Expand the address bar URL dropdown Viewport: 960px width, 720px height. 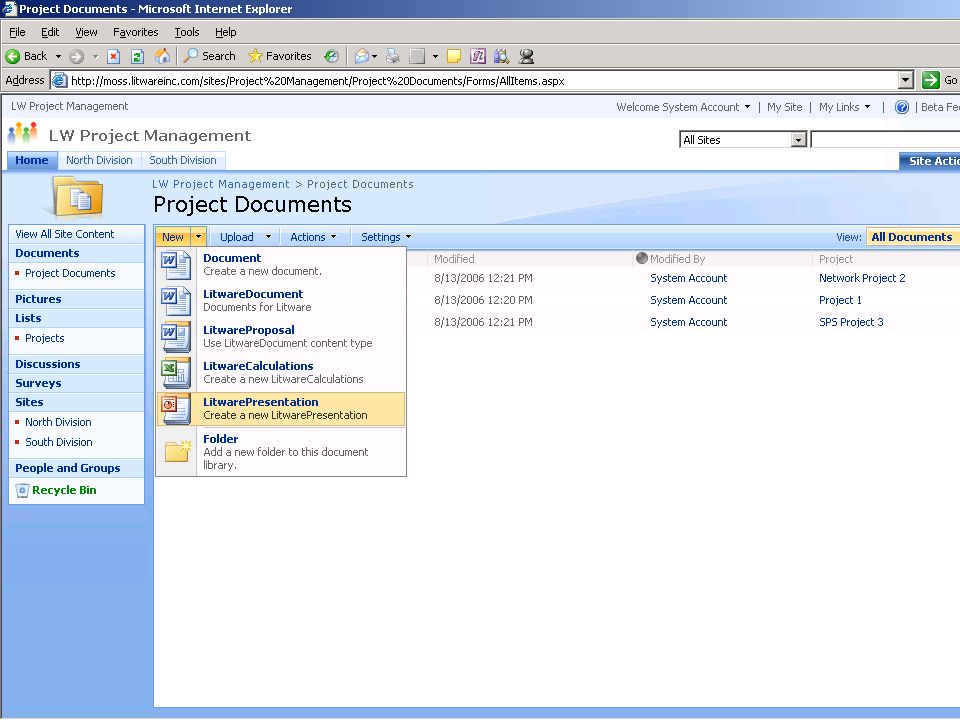pyautogui.click(x=906, y=80)
